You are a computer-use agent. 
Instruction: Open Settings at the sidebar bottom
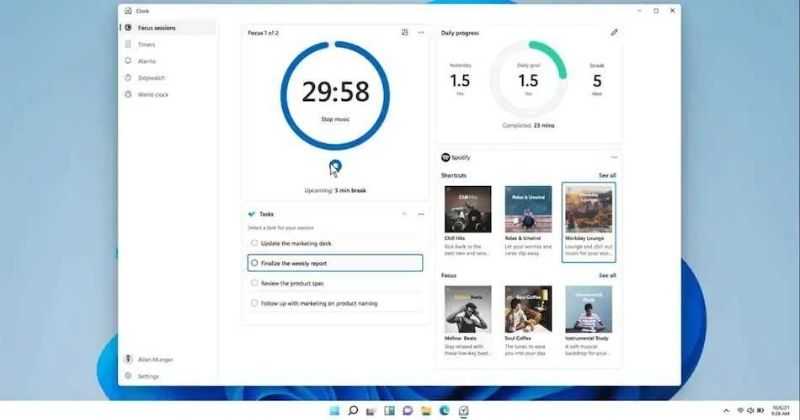pyautogui.click(x=168, y=377)
